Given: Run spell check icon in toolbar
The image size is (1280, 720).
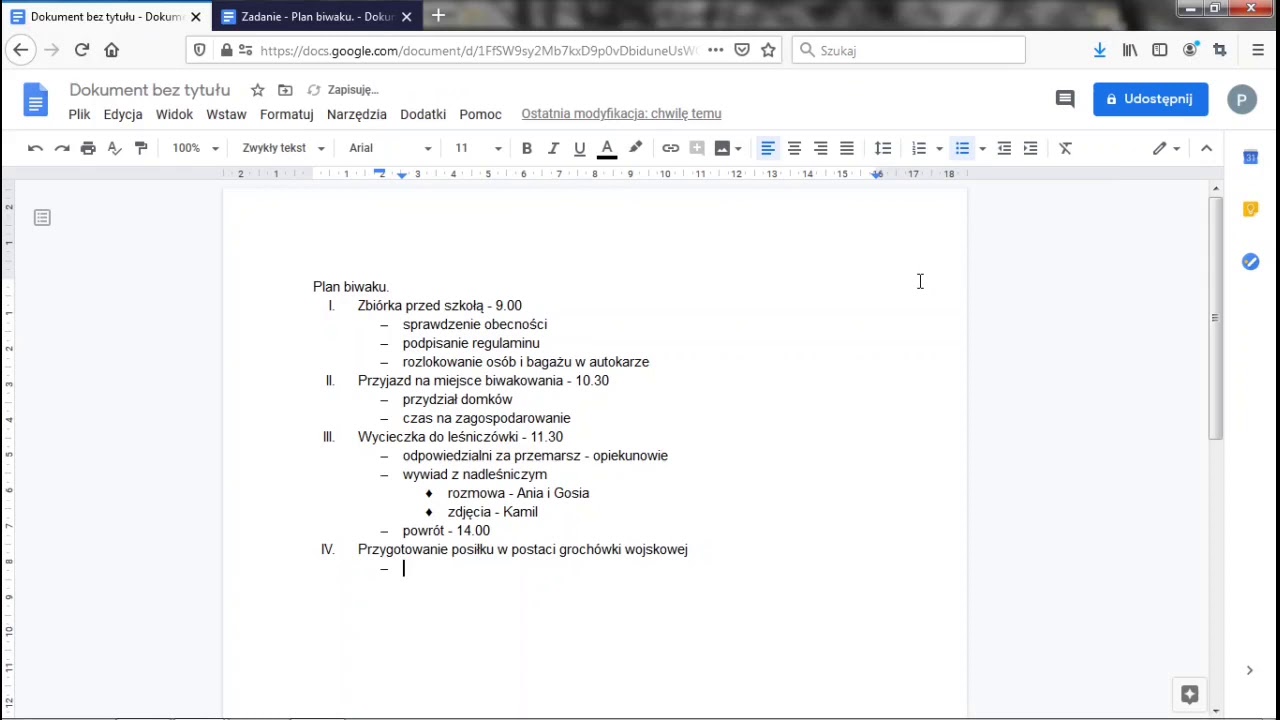Looking at the screenshot, I should pos(114,148).
